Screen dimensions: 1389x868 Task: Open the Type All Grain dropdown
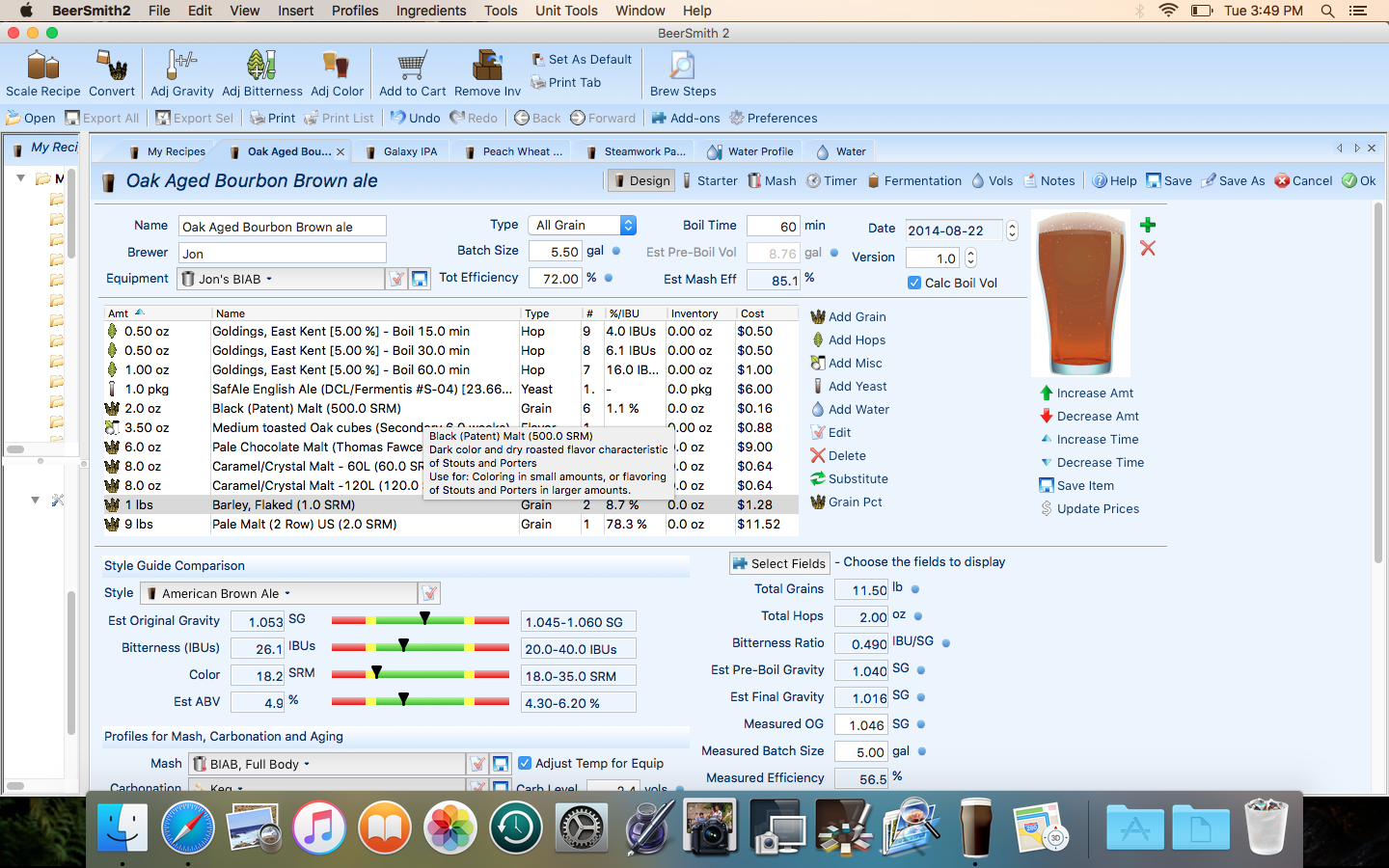tap(582, 225)
